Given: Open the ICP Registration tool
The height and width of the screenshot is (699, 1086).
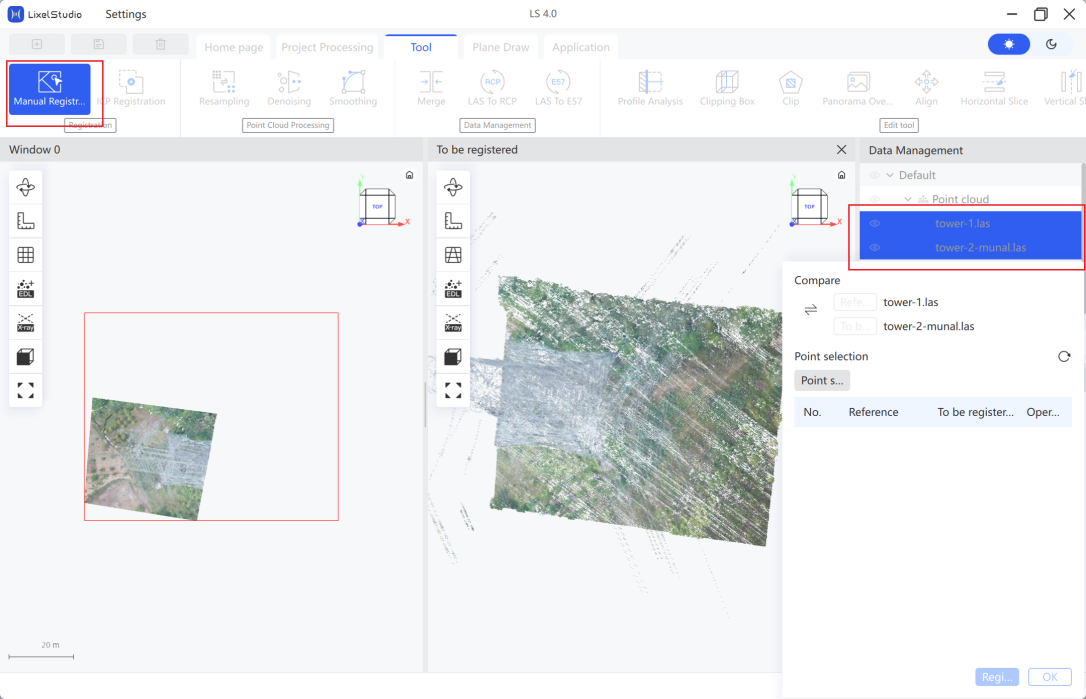Looking at the screenshot, I should (x=131, y=89).
